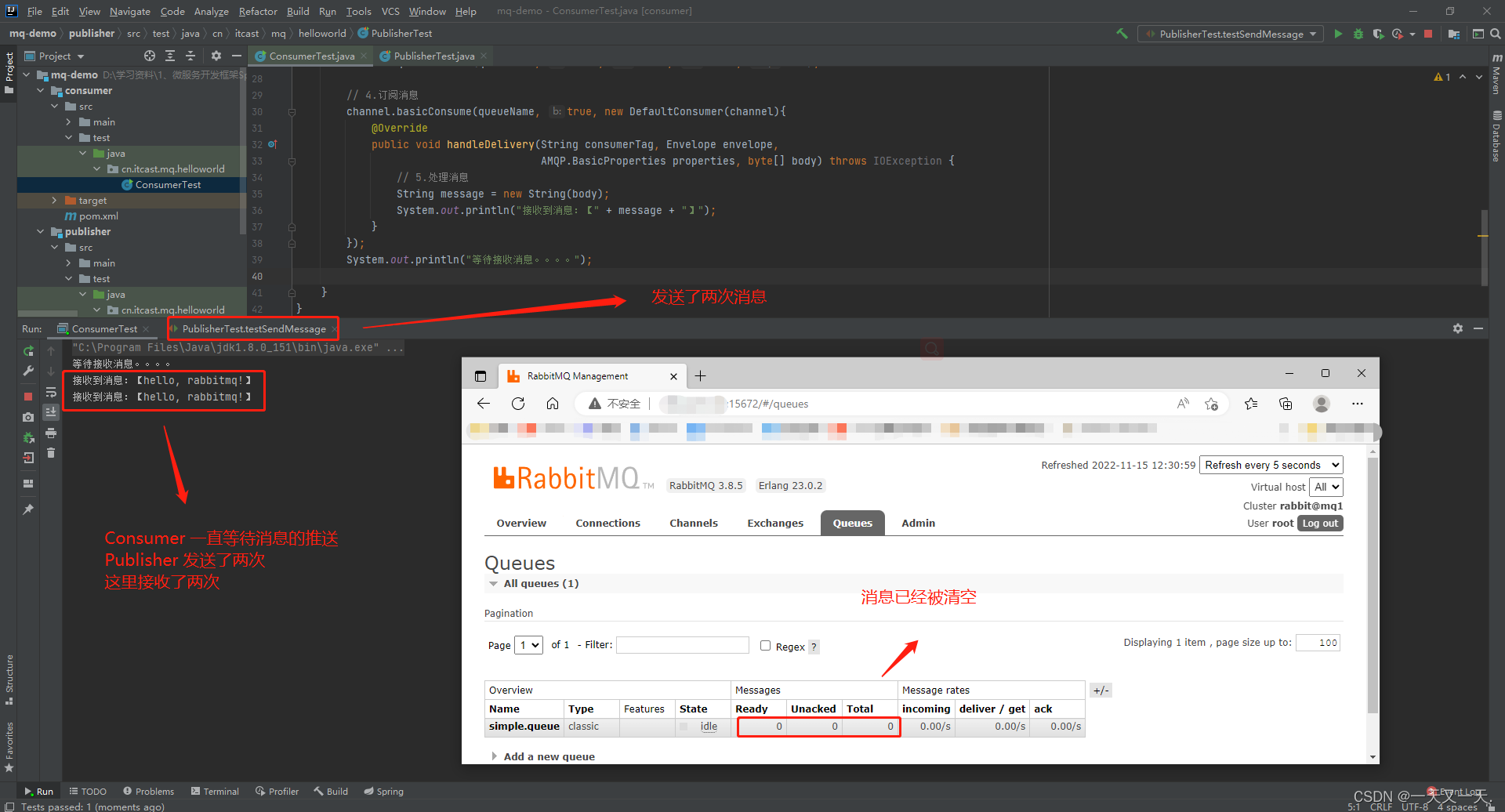Screen dimensions: 1505x812
Task: Open the Virtual host dropdown in RabbitMQ
Action: tap(1325, 487)
